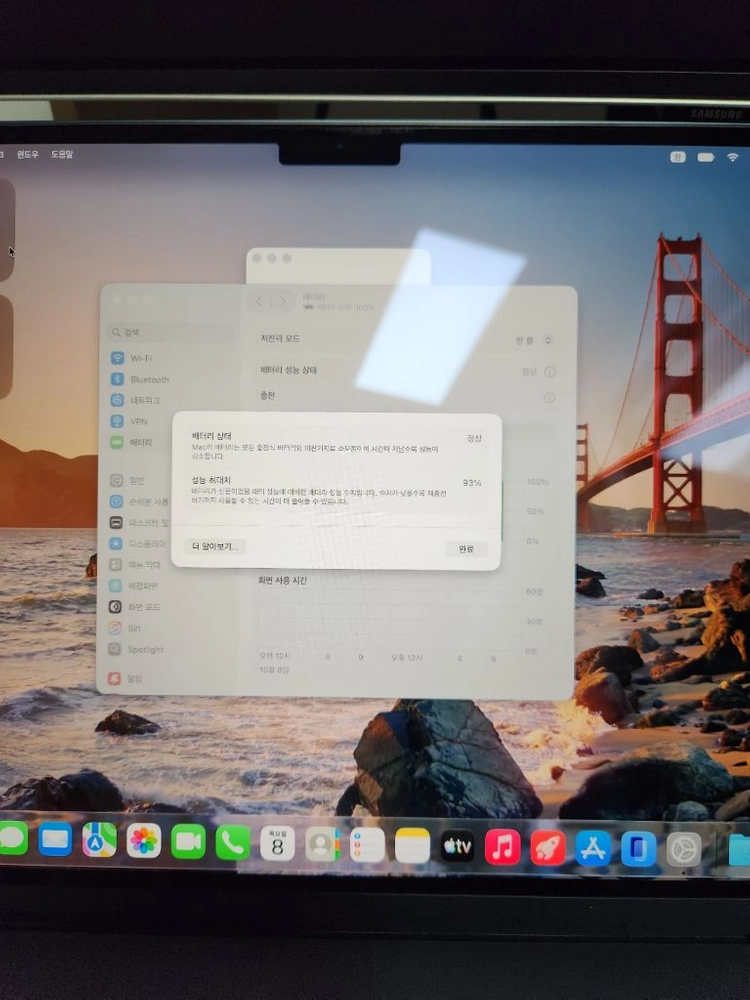This screenshot has height=1000, width=750.
Task: Open Photos from the Dock
Action: (143, 841)
